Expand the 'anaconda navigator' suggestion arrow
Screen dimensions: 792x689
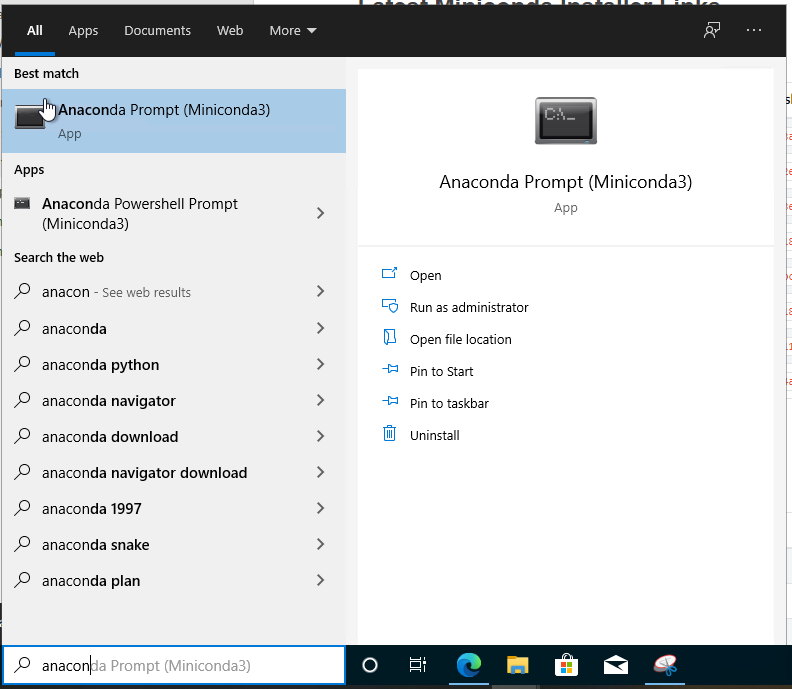[320, 401]
